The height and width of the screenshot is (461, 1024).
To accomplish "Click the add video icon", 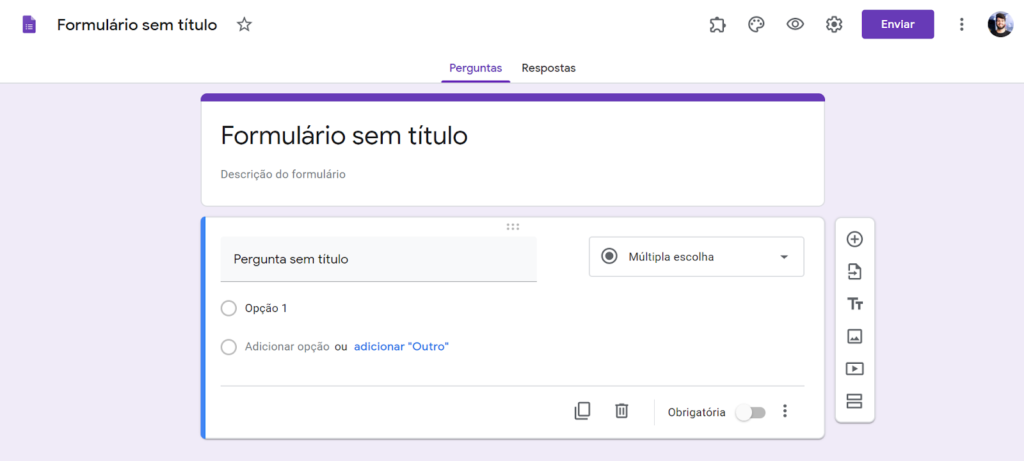I will click(854, 369).
